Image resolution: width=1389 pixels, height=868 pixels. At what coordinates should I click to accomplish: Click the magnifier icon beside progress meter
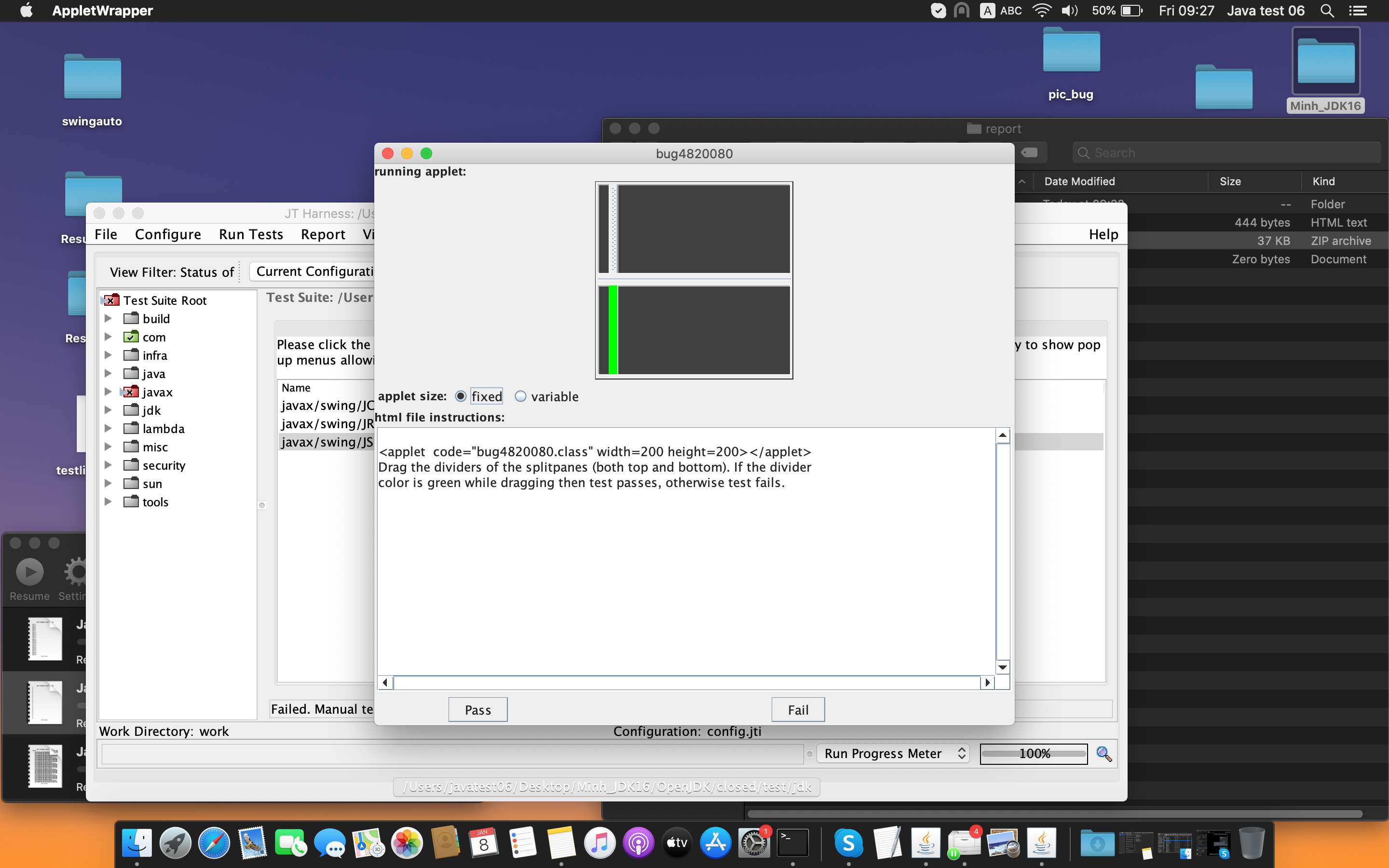[1103, 753]
